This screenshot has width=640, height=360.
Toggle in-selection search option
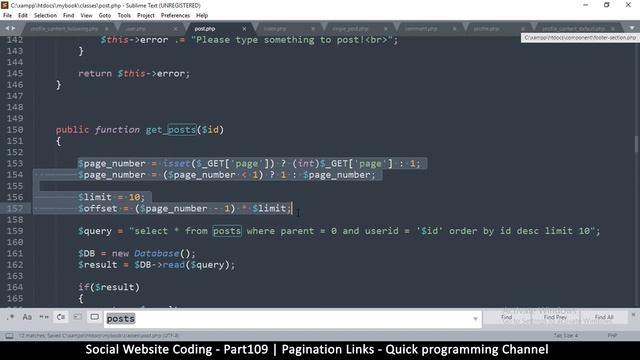point(78,317)
